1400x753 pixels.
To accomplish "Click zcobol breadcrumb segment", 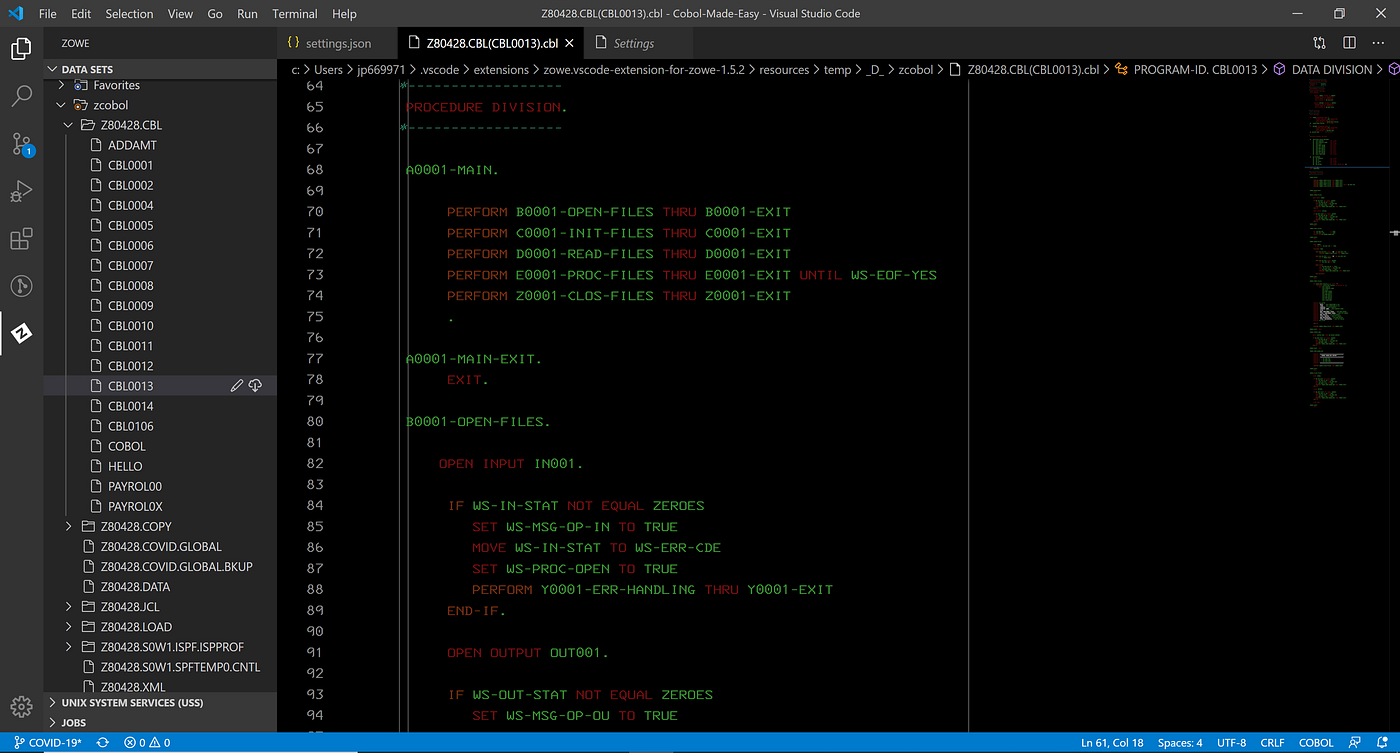I will (916, 70).
